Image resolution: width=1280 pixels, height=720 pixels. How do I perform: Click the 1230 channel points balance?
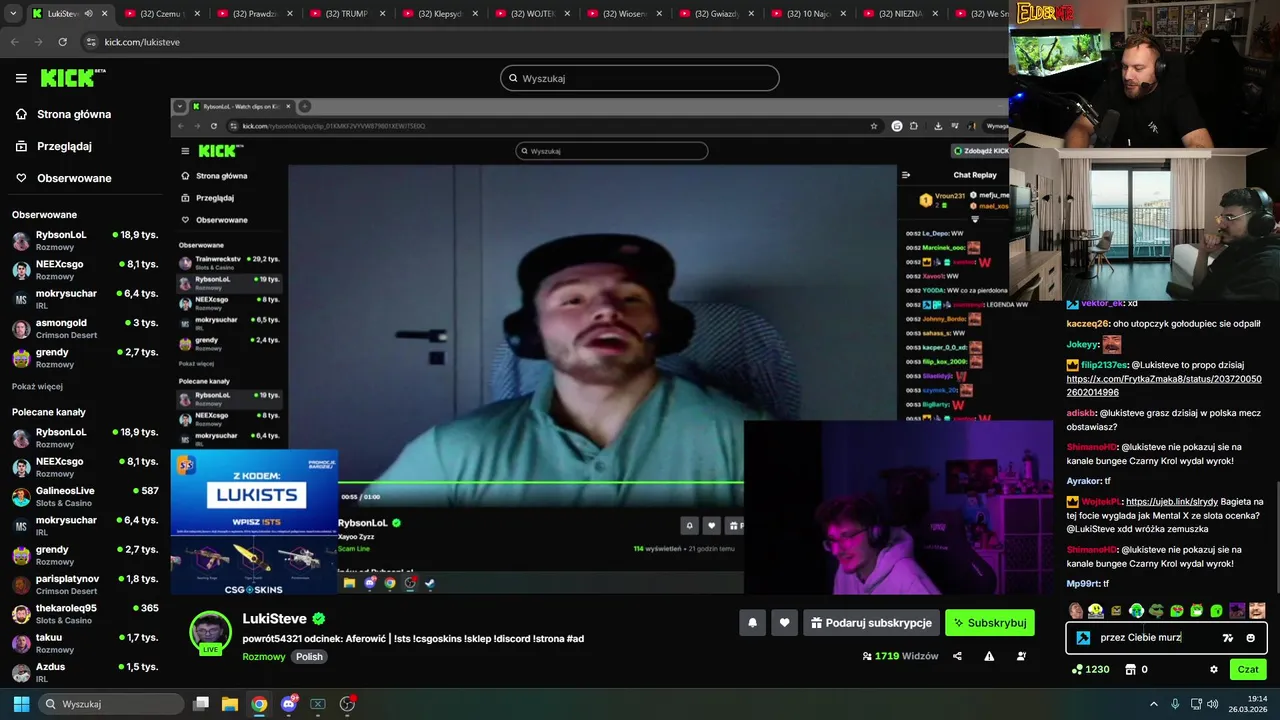[x=1089, y=670]
